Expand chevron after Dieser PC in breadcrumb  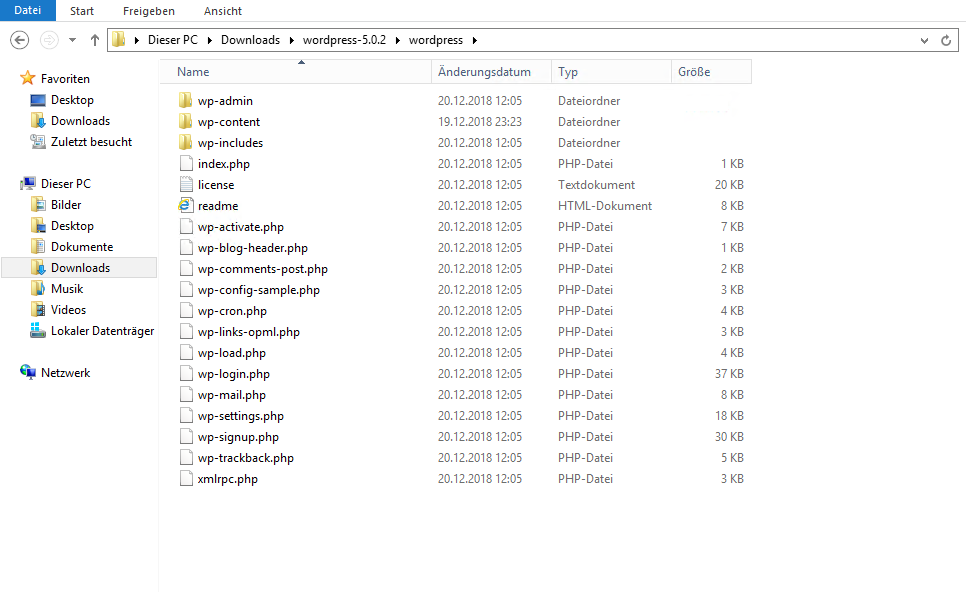coord(209,40)
